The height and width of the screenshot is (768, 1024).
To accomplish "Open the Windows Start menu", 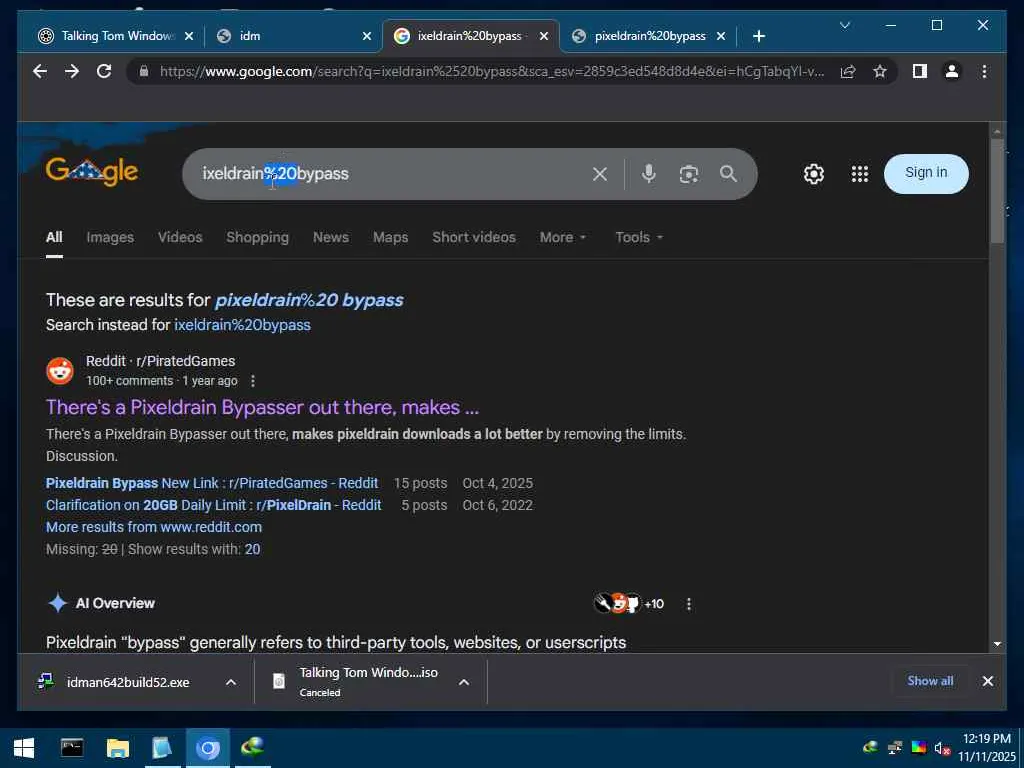I will click(24, 748).
